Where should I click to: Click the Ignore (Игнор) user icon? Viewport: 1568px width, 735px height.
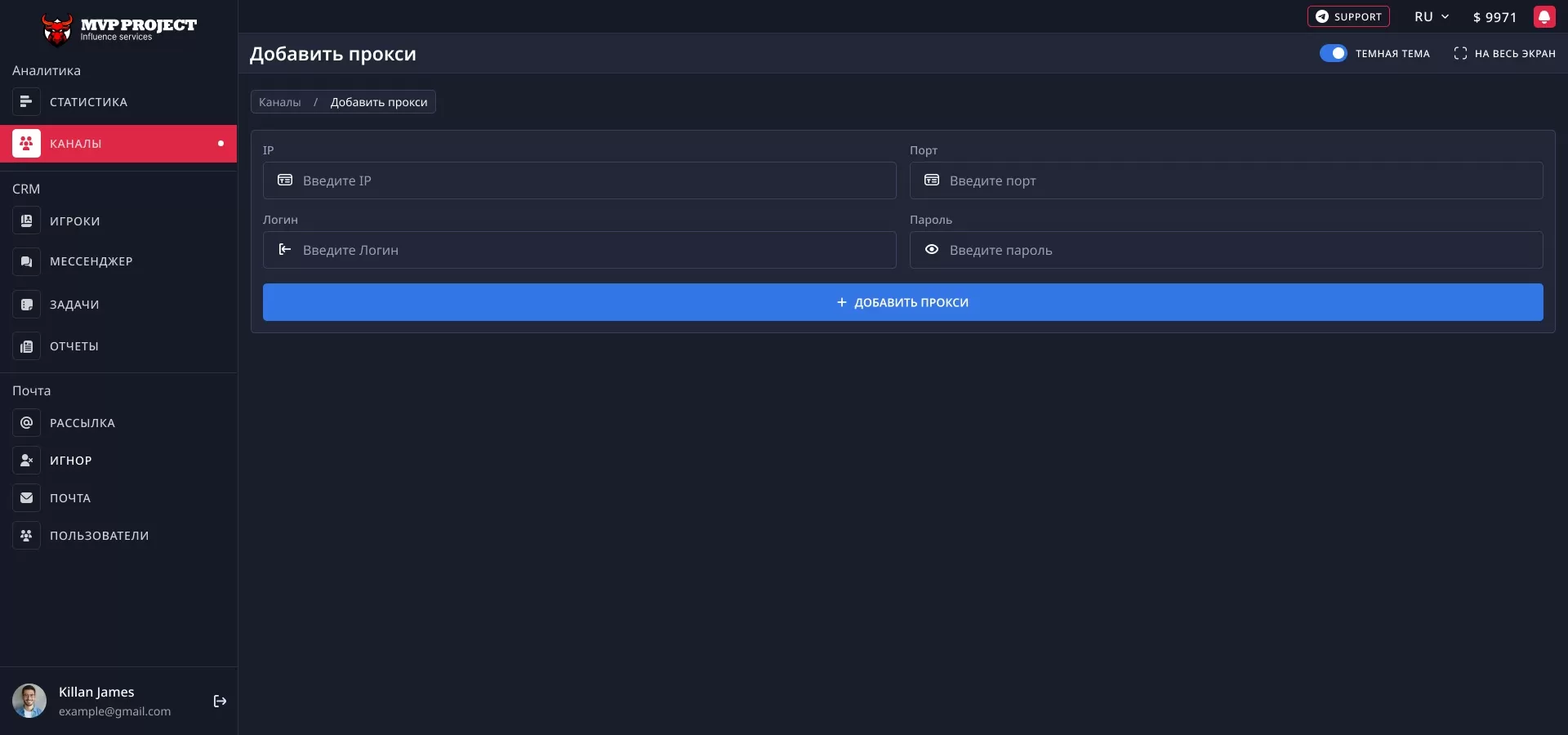[26, 461]
